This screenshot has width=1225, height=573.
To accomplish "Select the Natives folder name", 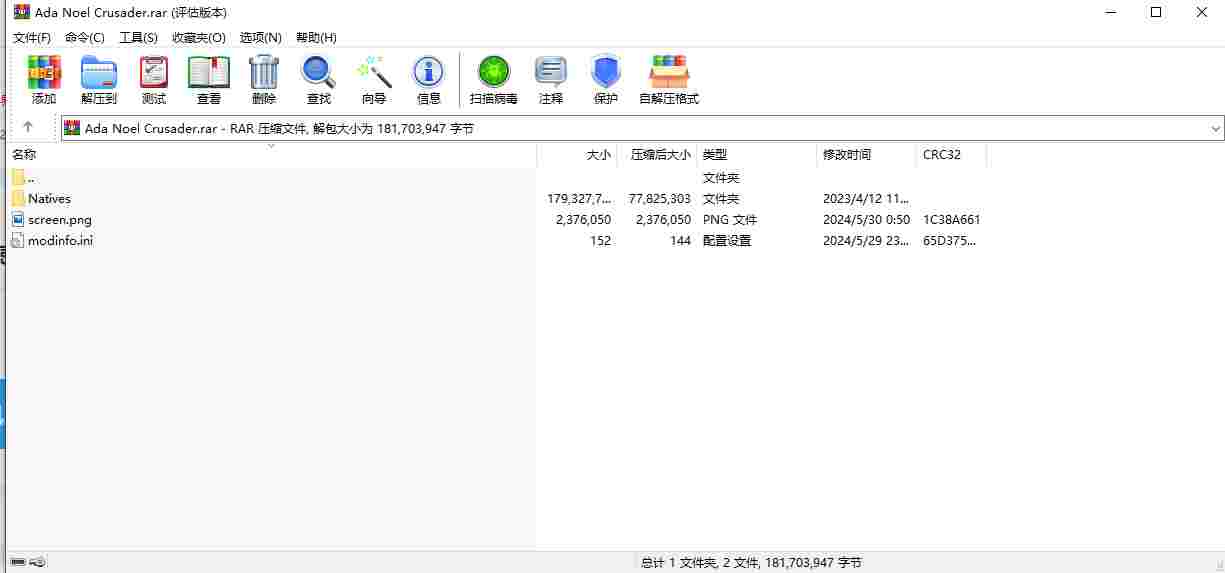I will click(x=49, y=198).
